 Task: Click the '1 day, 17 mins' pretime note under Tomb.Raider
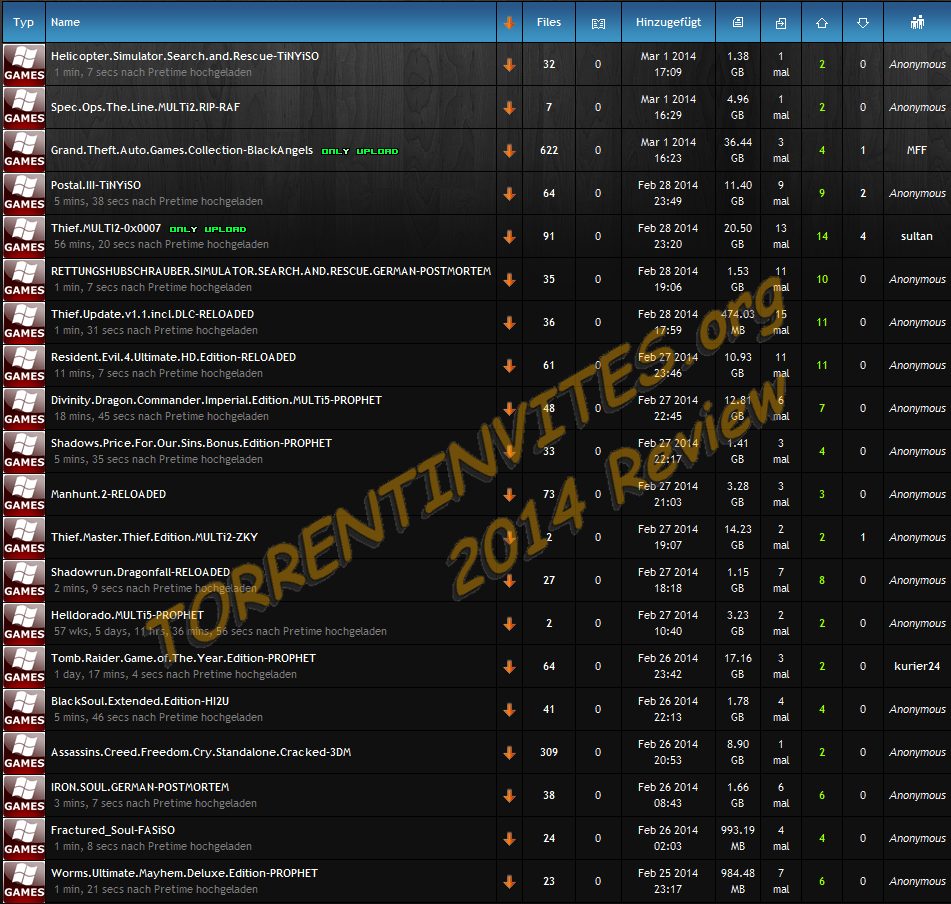[x=175, y=675]
